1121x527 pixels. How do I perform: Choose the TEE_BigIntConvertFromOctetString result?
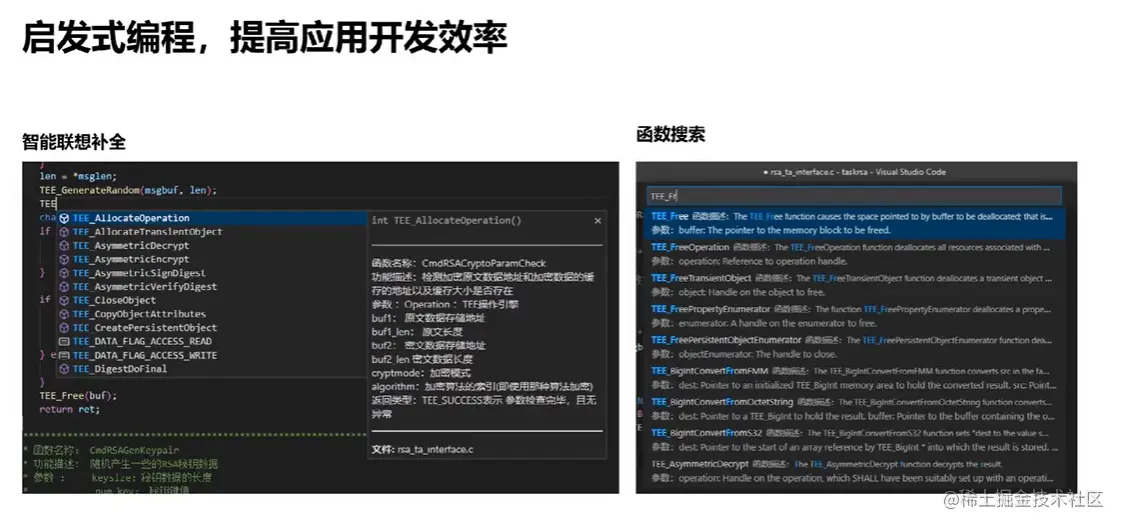click(856, 408)
